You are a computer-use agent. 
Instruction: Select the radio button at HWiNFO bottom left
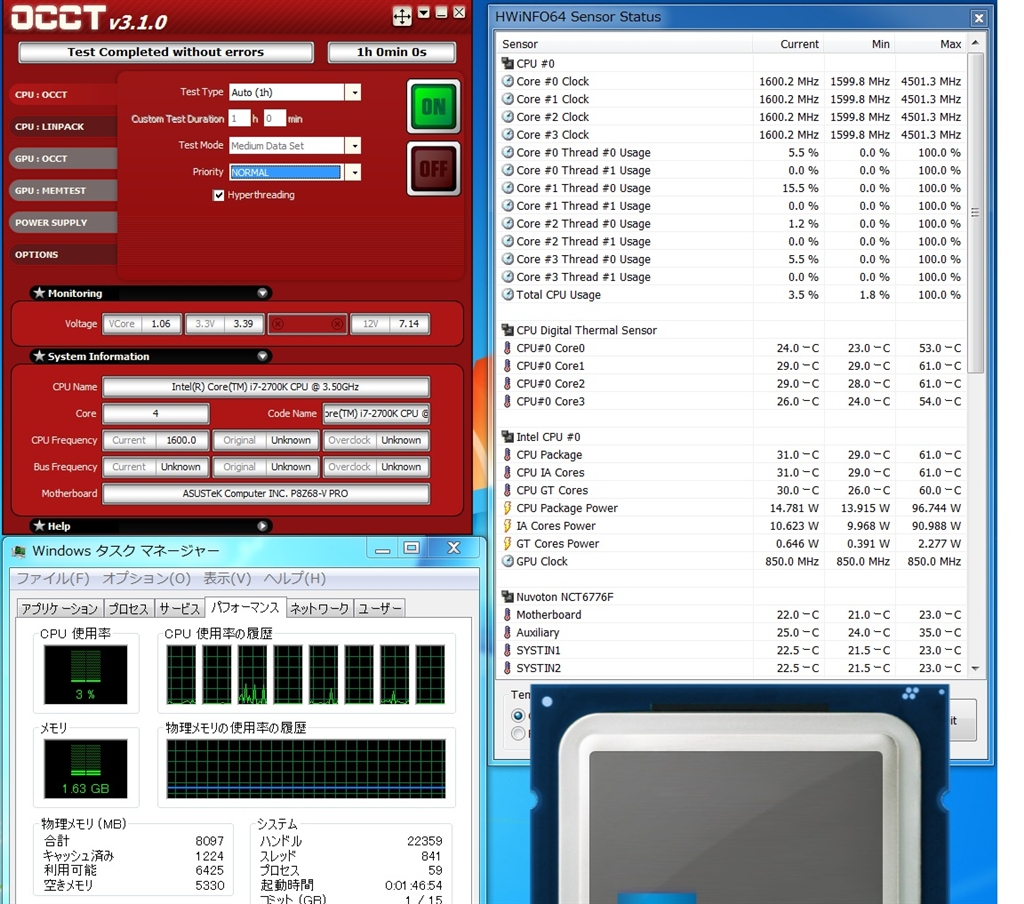518,715
